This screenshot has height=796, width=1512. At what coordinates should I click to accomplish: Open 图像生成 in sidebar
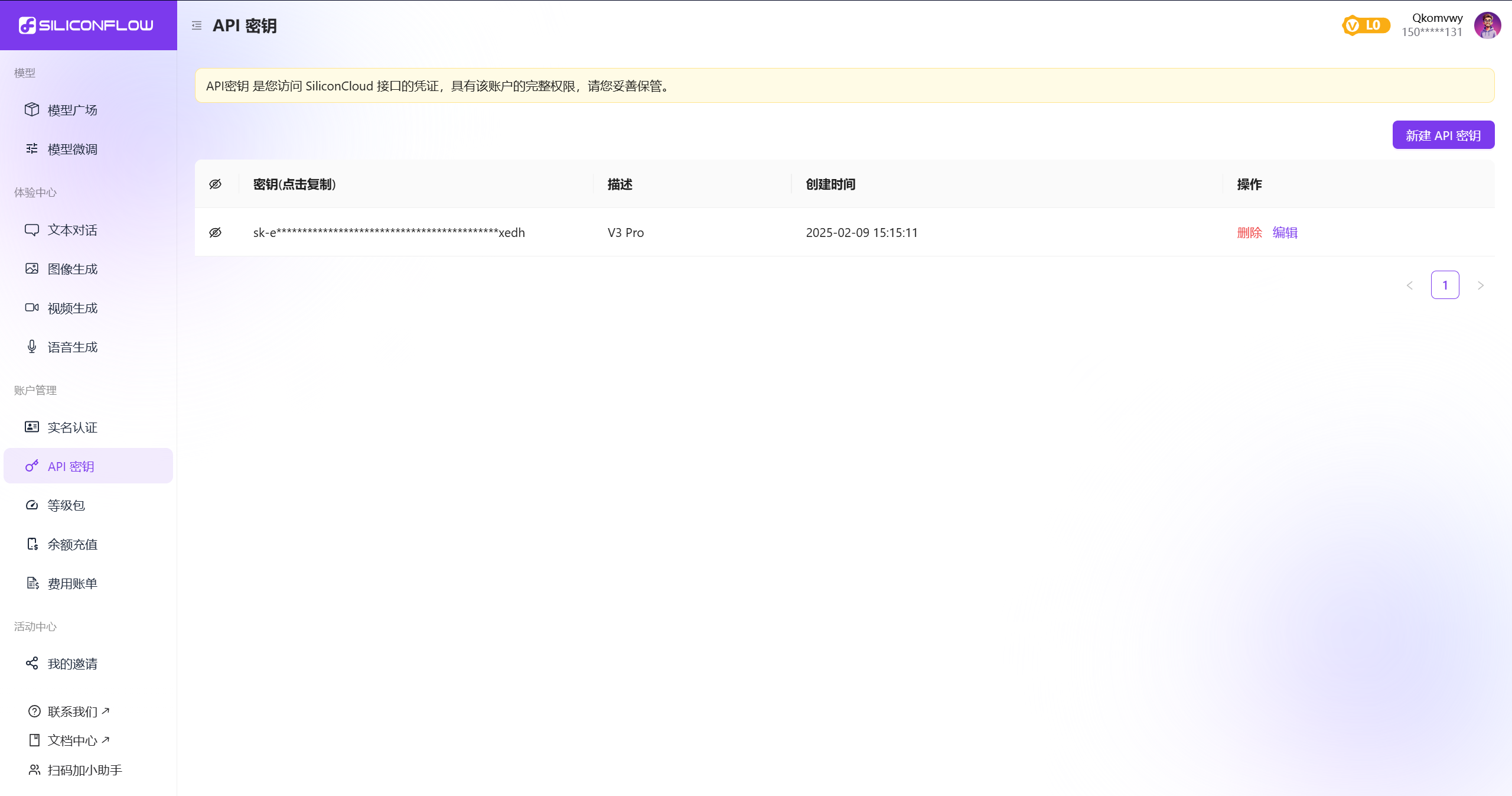88,269
